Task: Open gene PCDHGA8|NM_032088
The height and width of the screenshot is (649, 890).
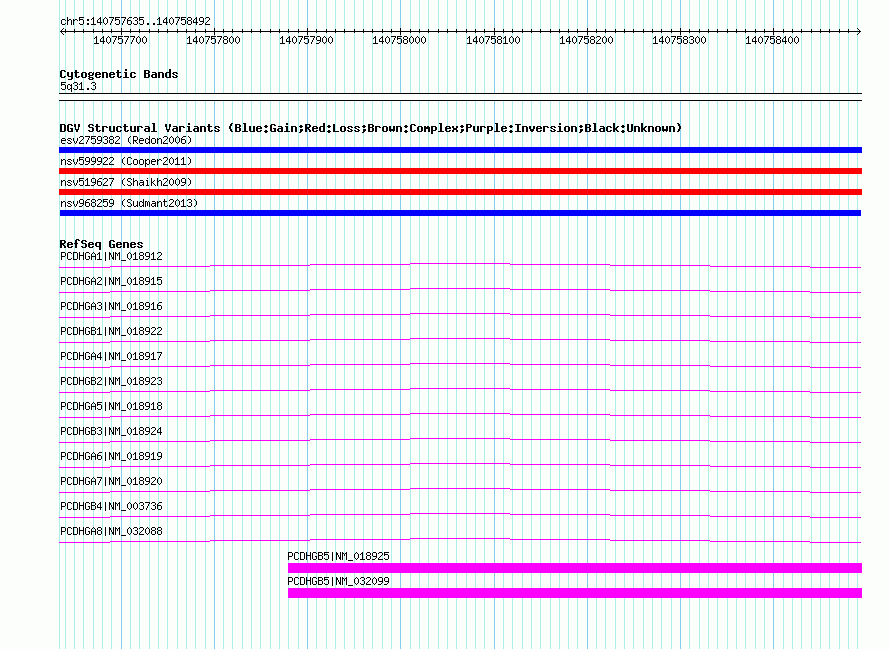Action: pyautogui.click(x=111, y=531)
